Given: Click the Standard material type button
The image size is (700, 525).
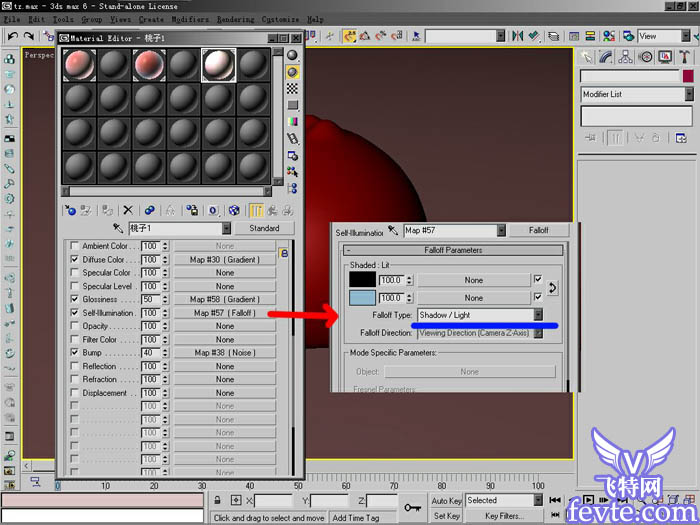Looking at the screenshot, I should 264,229.
